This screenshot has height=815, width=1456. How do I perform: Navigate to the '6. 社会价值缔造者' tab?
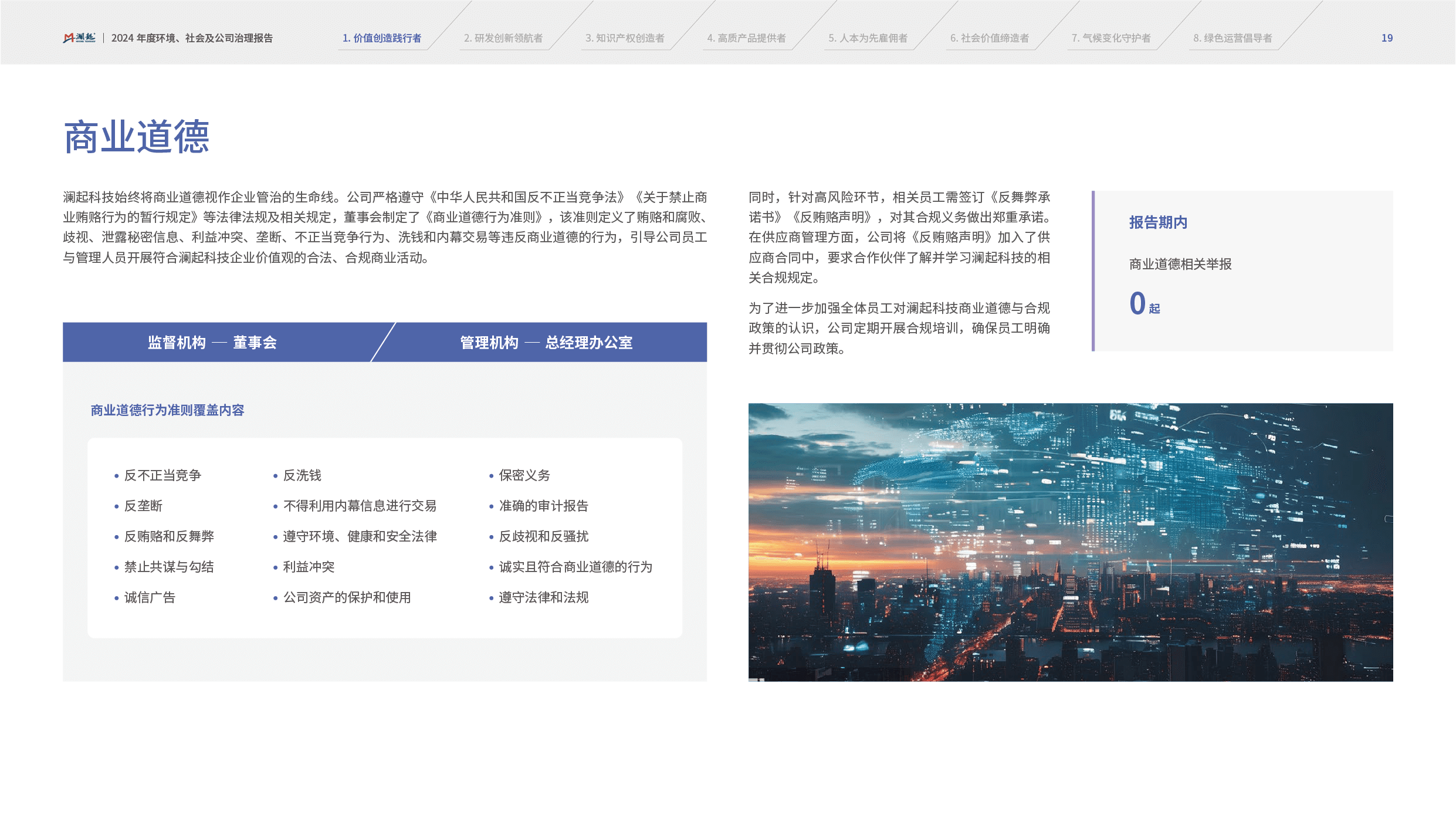(990, 38)
